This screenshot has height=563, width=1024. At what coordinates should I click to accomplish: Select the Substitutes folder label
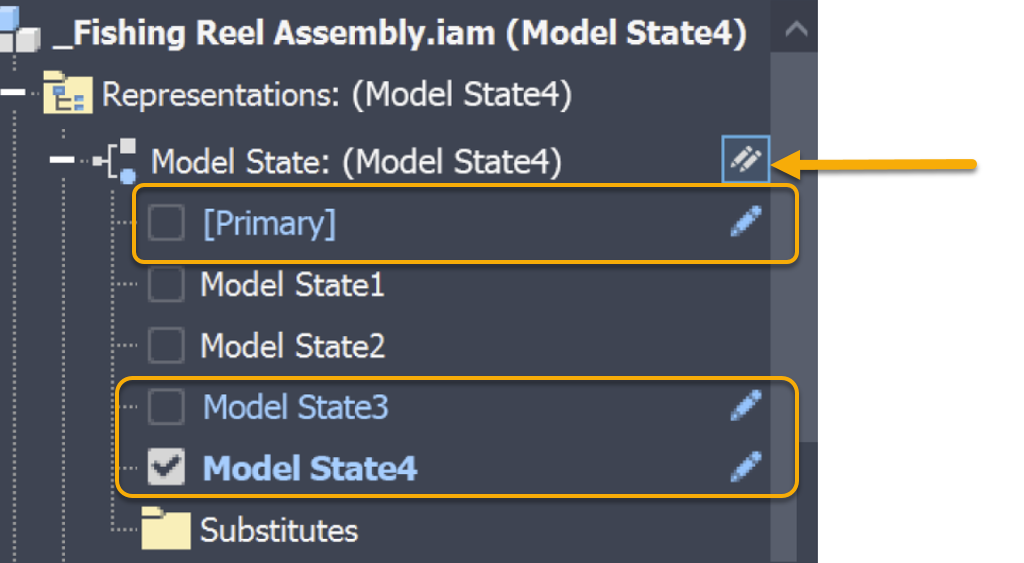click(279, 529)
